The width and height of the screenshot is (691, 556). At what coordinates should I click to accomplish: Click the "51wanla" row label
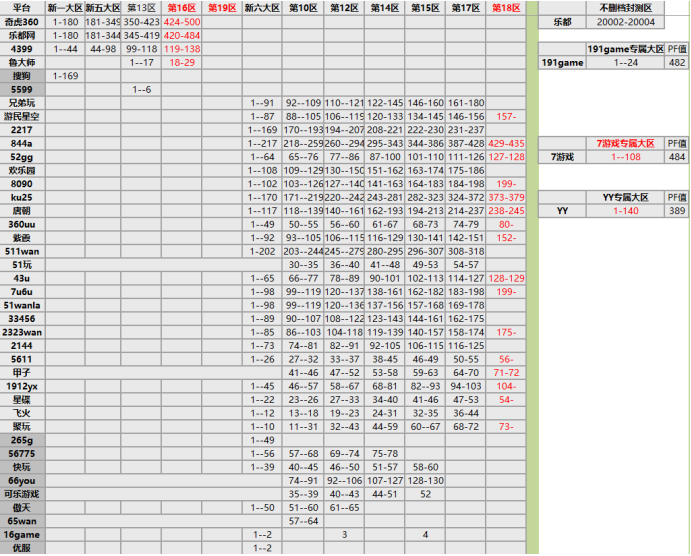(x=22, y=305)
